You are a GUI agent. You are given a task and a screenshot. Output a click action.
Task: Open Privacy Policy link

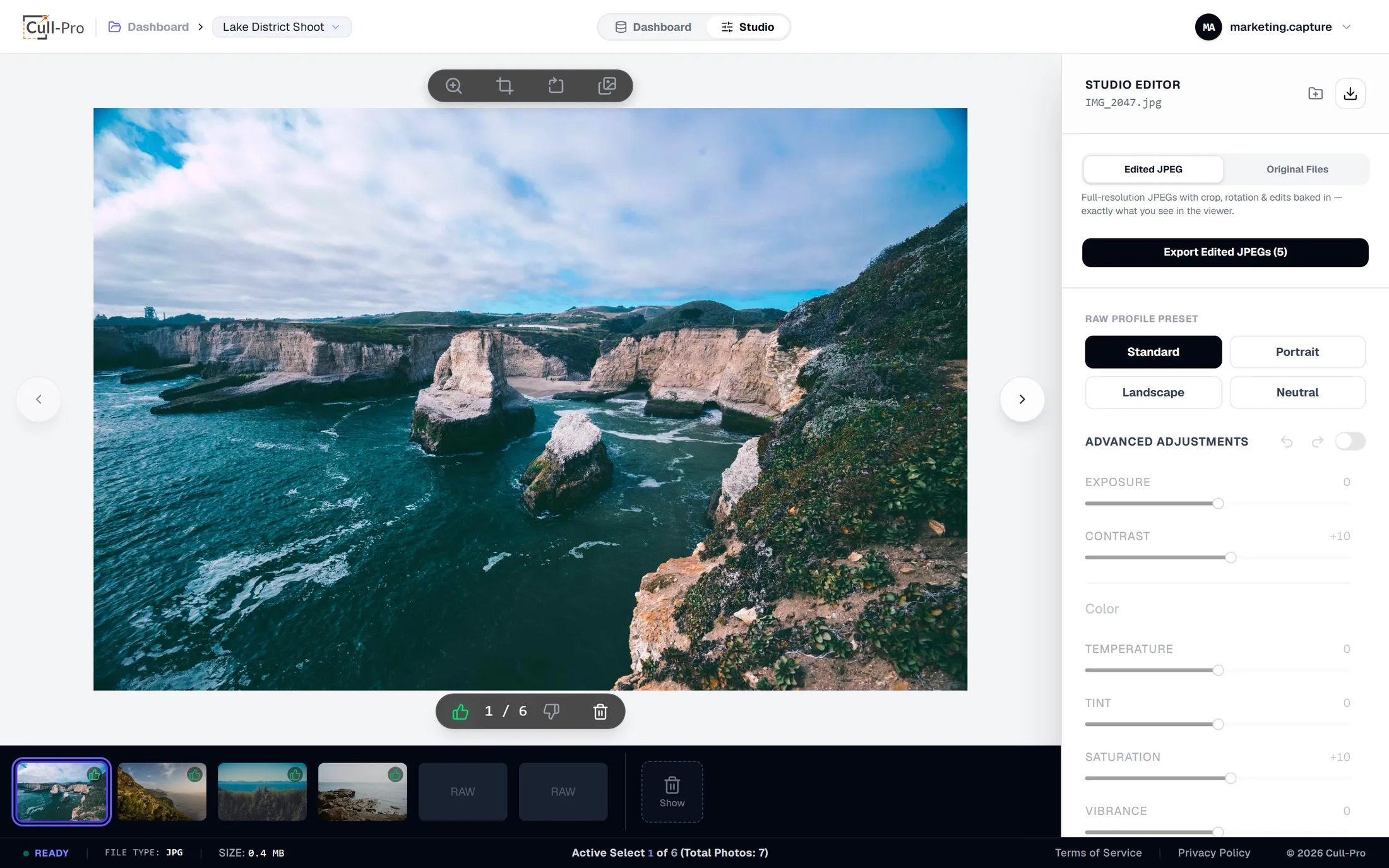[x=1213, y=853]
